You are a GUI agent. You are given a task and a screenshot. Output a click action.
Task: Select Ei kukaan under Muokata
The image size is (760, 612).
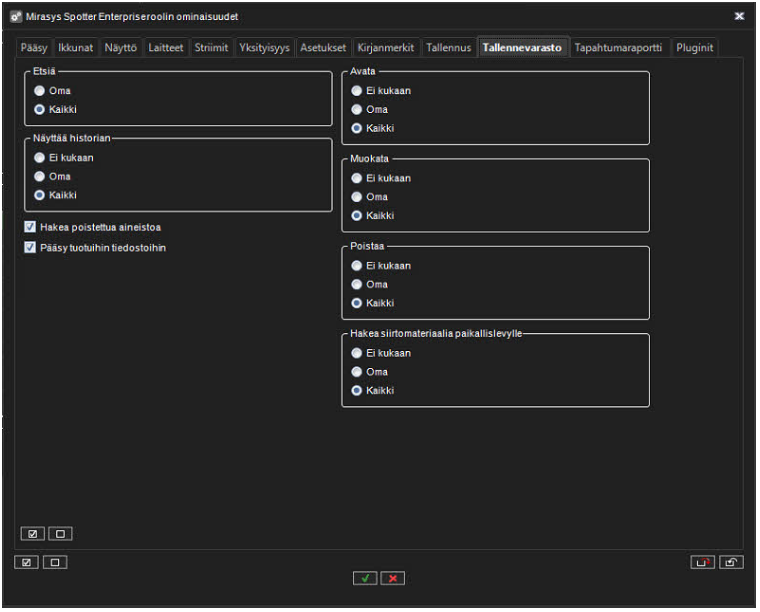[357, 178]
